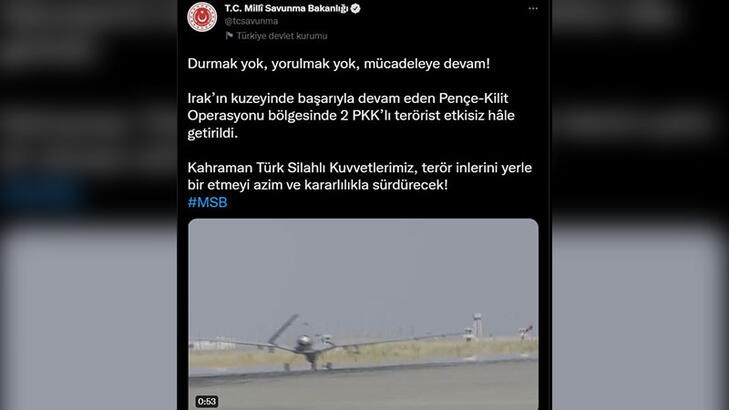Image resolution: width=729 pixels, height=410 pixels.
Task: Click the blurred dark area left of tweet header
Action: coord(88,28)
